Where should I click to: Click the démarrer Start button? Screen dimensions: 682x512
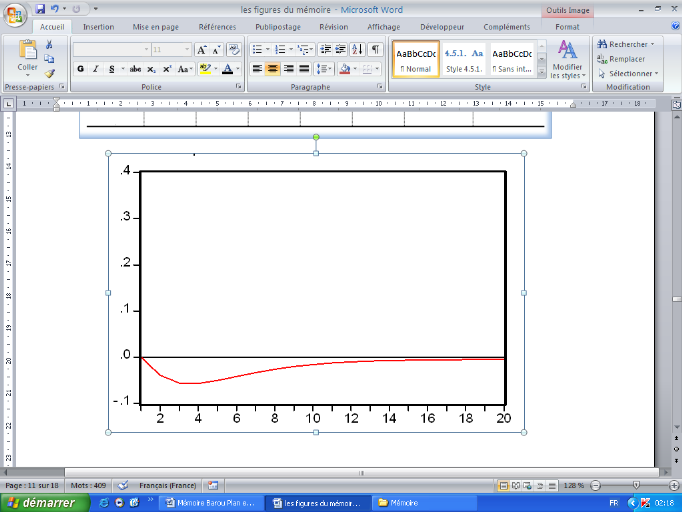coord(38,503)
